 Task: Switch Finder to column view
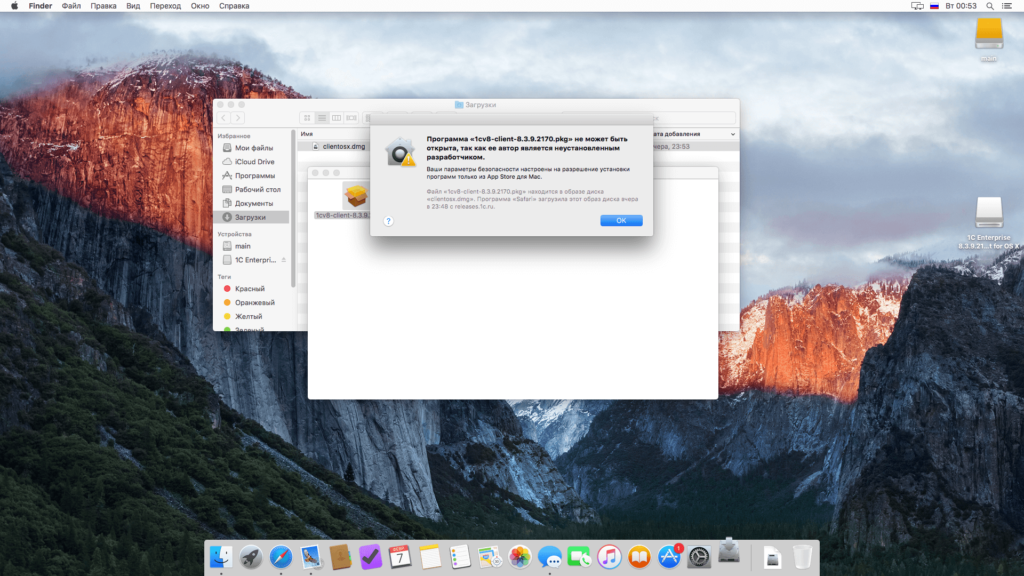tap(336, 118)
